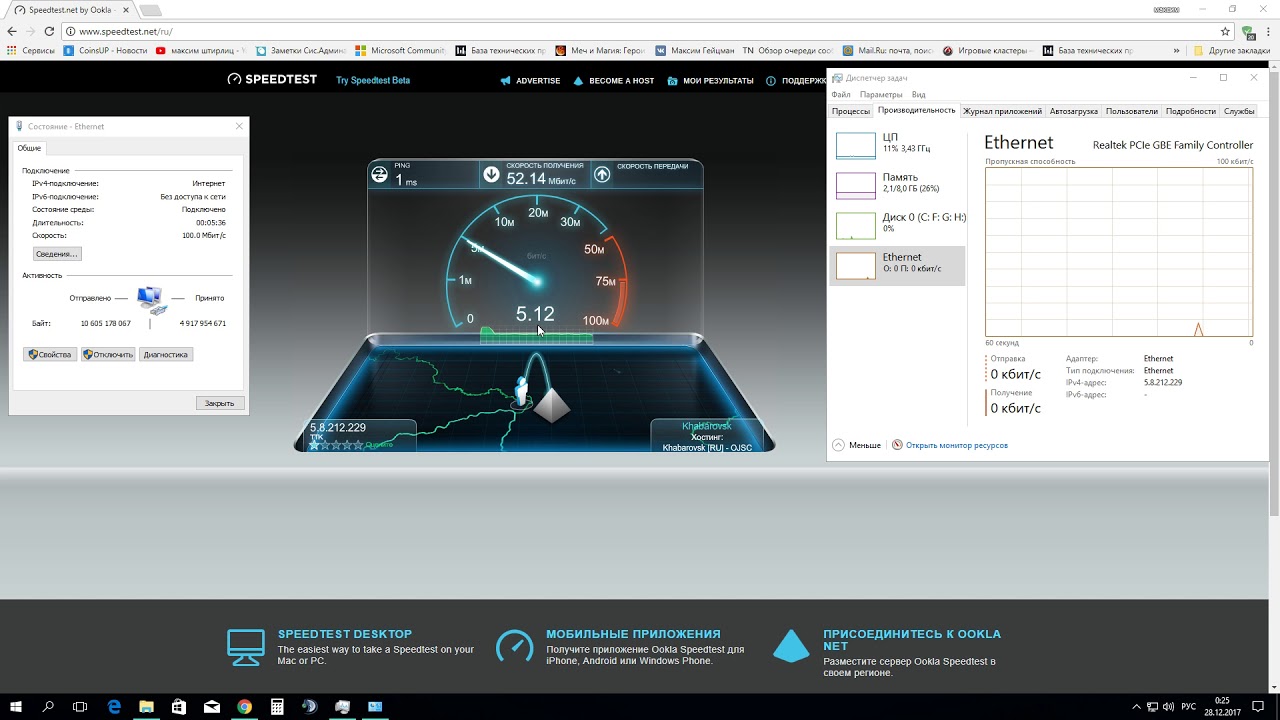Open the Параметры menu in Task Manager
This screenshot has height=720, width=1280.
pos(881,95)
